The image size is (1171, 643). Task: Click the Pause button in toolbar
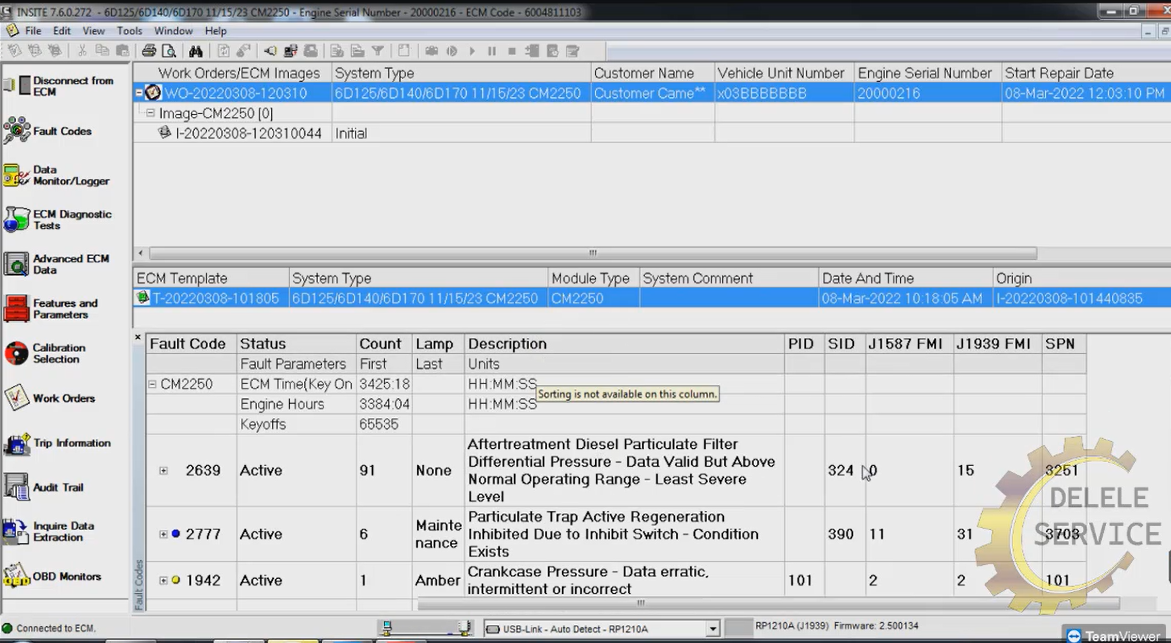click(x=491, y=51)
